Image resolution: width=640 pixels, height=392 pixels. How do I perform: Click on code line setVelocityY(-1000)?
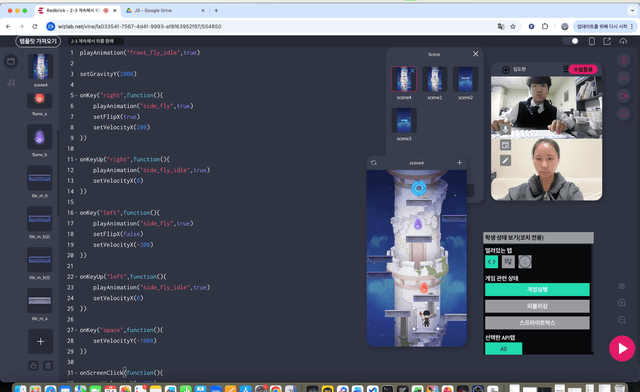[x=125, y=341]
